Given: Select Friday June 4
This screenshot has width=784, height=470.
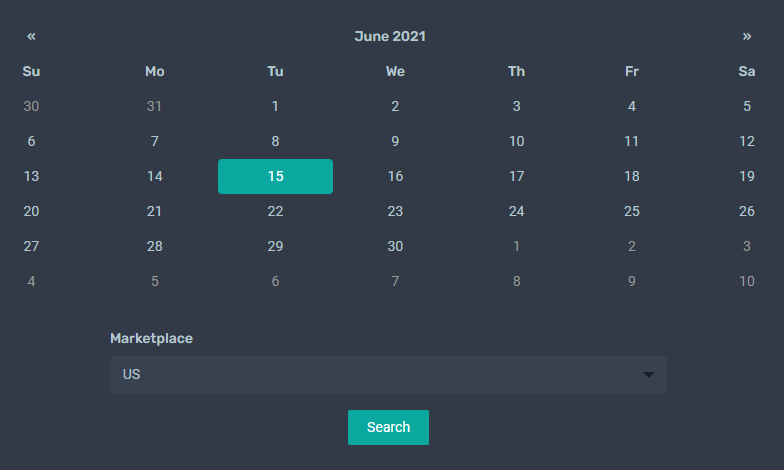Looking at the screenshot, I should click(632, 106).
